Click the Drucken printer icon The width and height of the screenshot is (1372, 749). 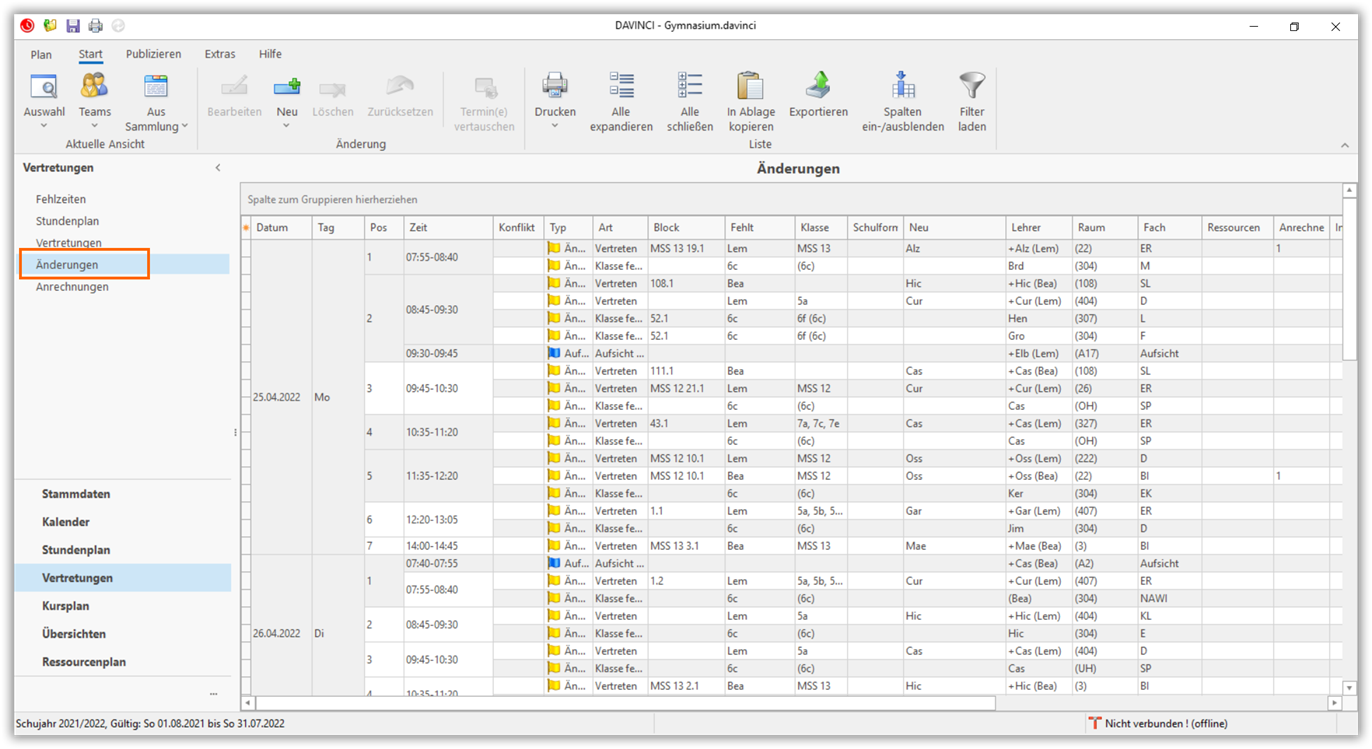[x=554, y=86]
